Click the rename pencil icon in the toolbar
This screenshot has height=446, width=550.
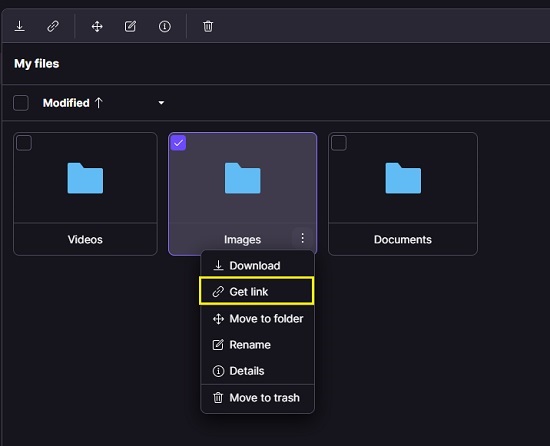tap(130, 26)
